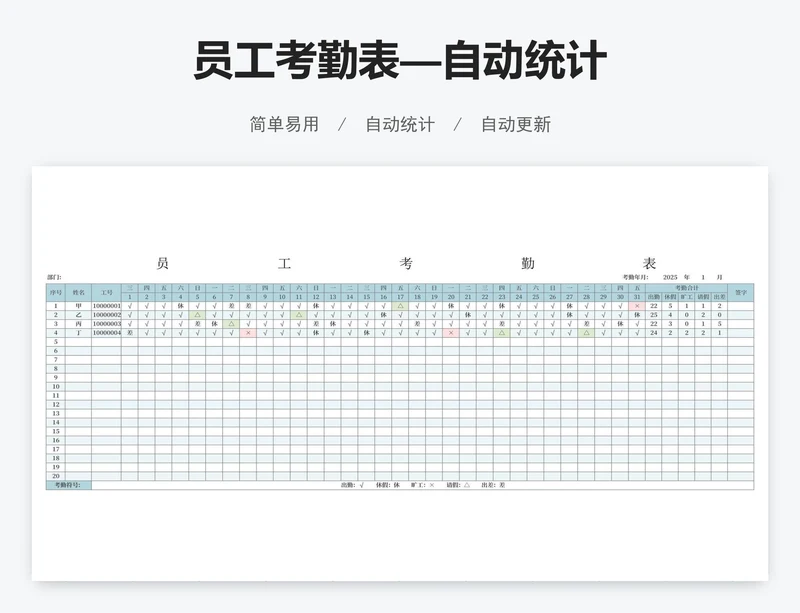
Task: Select row number 20 in the 序号 column
Action: point(56,476)
